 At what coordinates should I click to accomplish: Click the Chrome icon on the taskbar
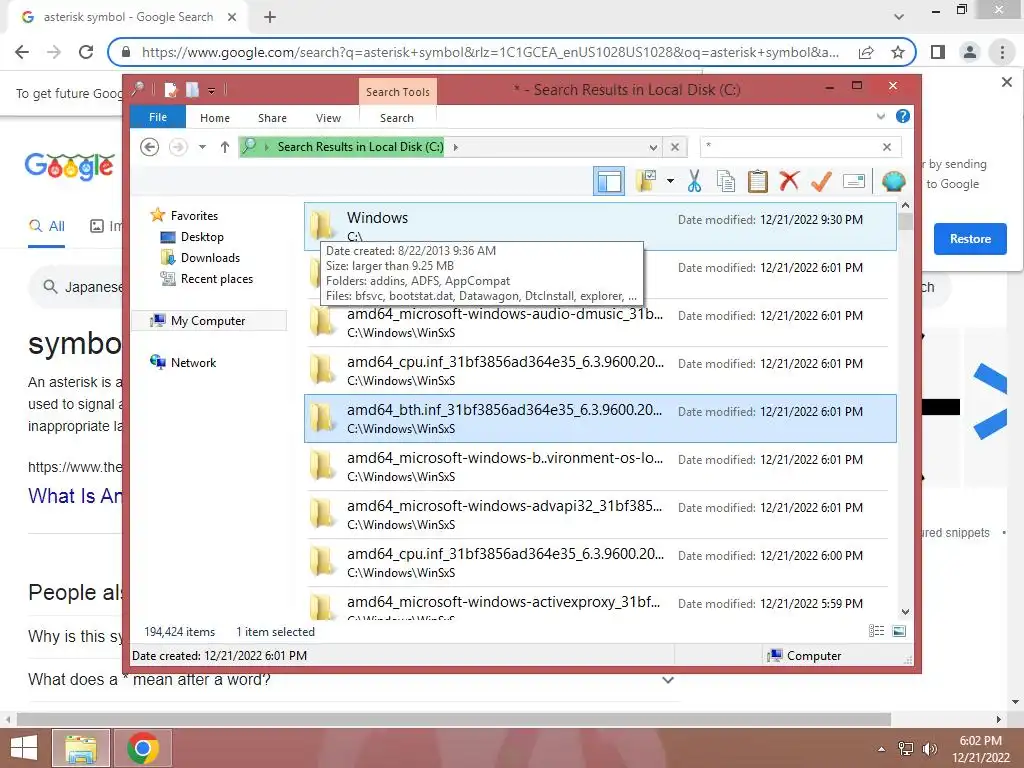point(142,748)
